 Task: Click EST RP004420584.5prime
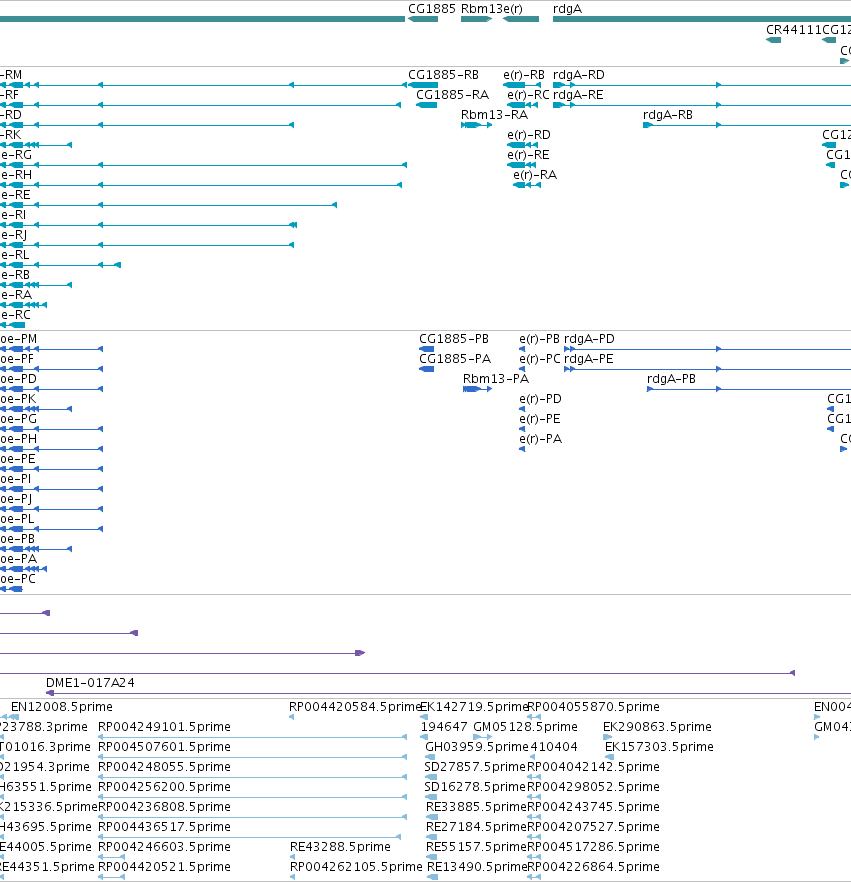click(355, 707)
